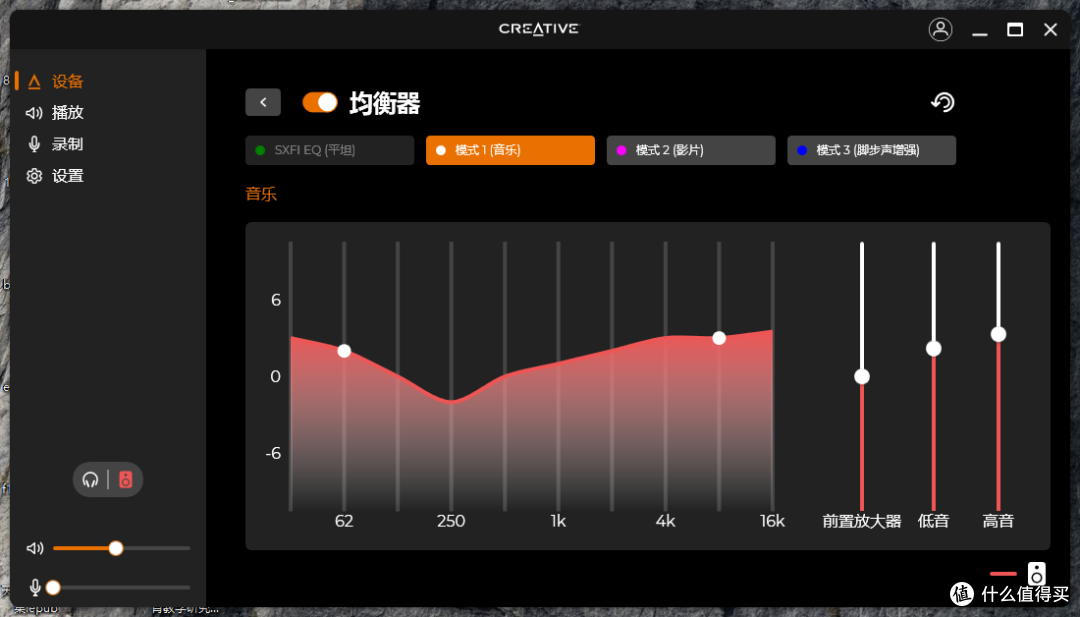Screen dimensions: 1080x617
Task: Select the red speaker output icon
Action: pos(125,479)
